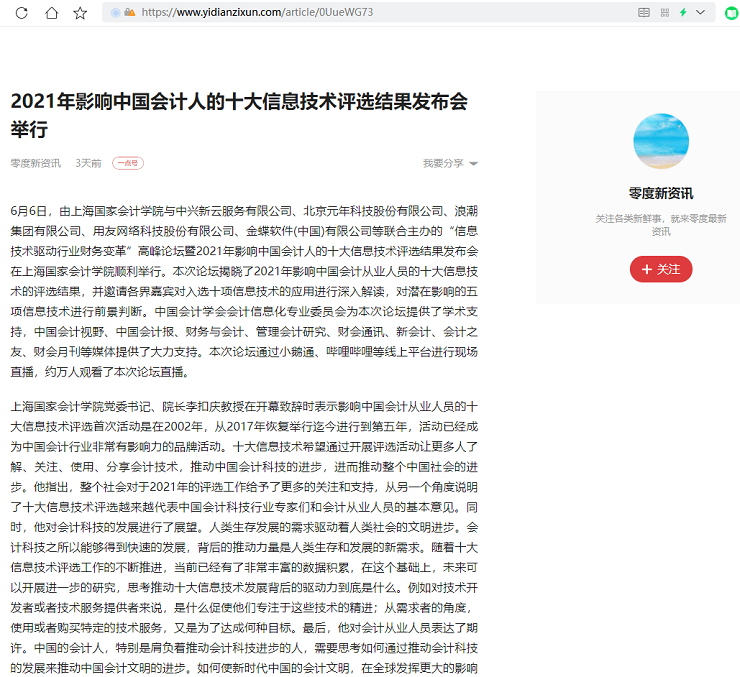The height and width of the screenshot is (677, 740).
Task: Bookmark this page with the star icon
Action: click(x=80, y=13)
